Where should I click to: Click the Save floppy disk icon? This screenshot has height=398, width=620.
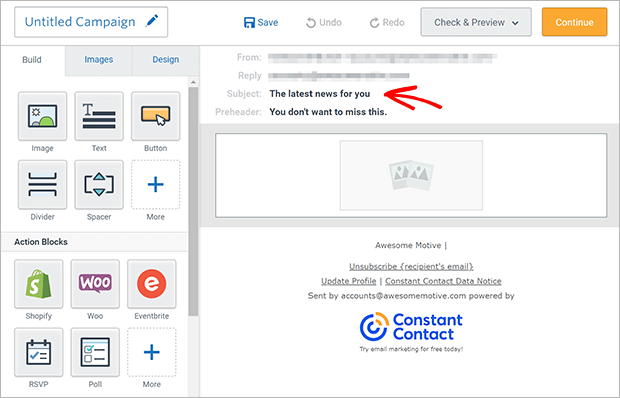(249, 23)
